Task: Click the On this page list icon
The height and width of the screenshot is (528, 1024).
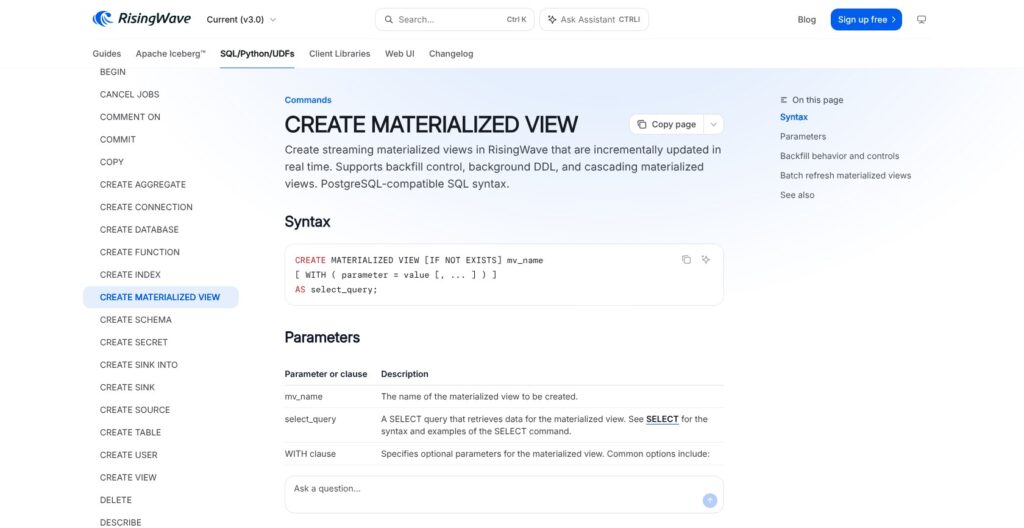Action: [784, 100]
